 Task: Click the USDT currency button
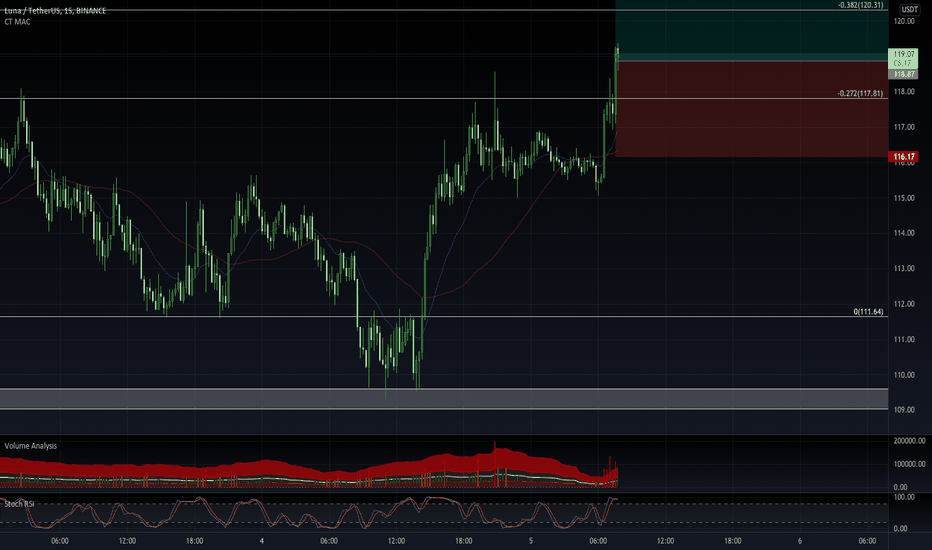point(909,9)
